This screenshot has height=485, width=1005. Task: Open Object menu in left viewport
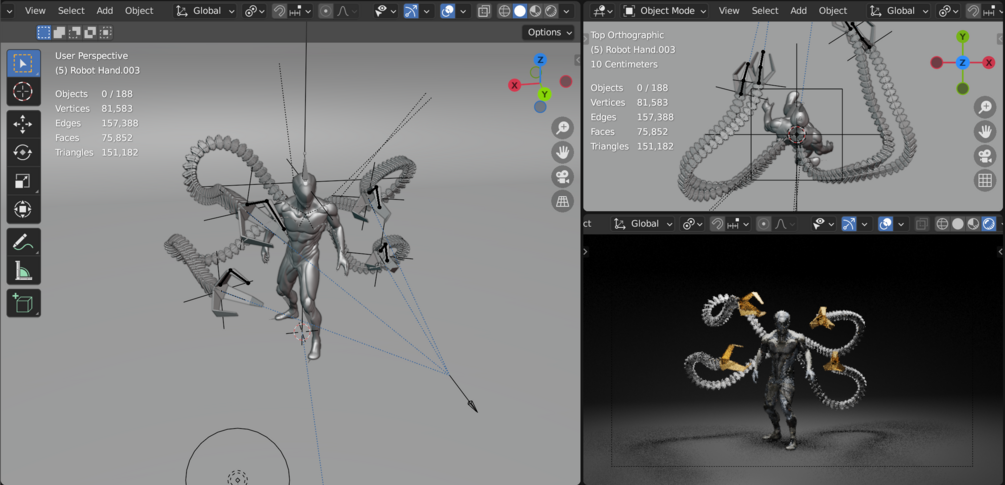pos(139,11)
